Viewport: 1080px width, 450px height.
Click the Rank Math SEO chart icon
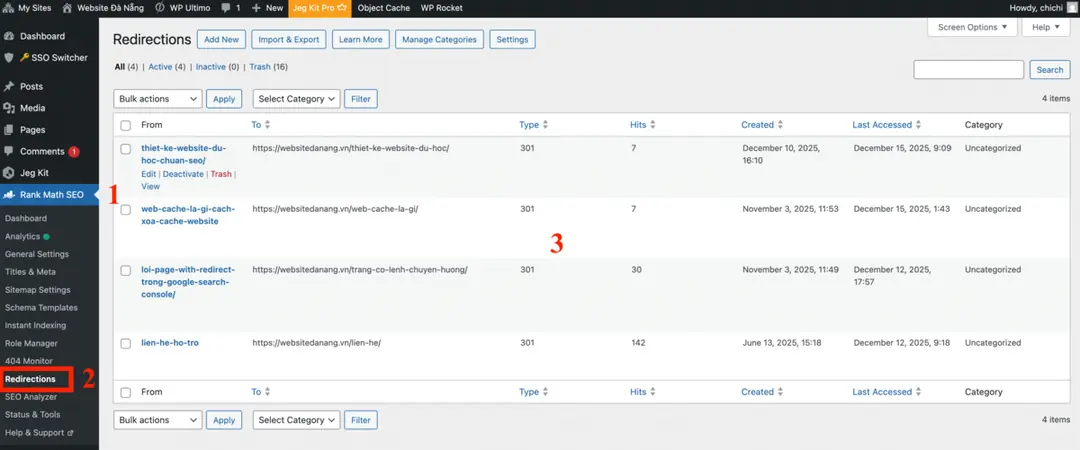click(x=9, y=195)
